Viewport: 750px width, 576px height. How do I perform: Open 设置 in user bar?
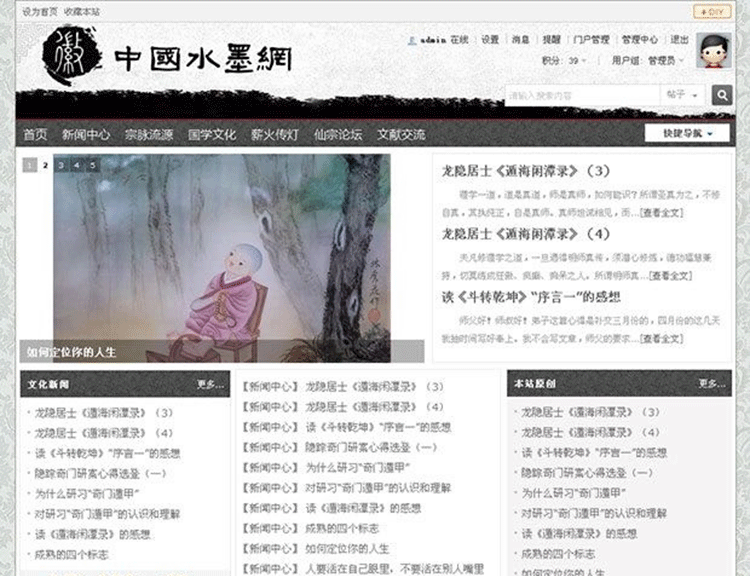(x=490, y=40)
